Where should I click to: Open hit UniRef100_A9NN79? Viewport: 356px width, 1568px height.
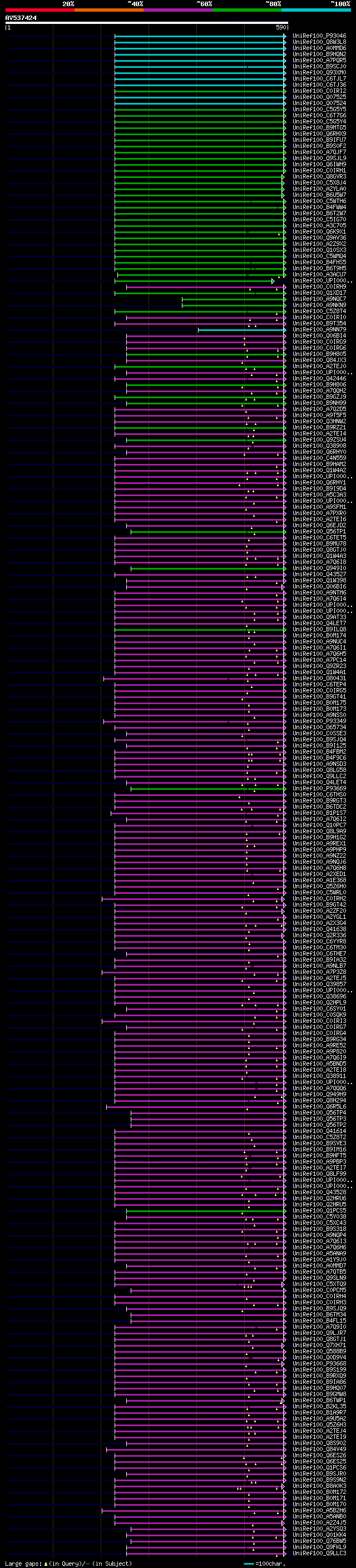pyautogui.click(x=319, y=329)
